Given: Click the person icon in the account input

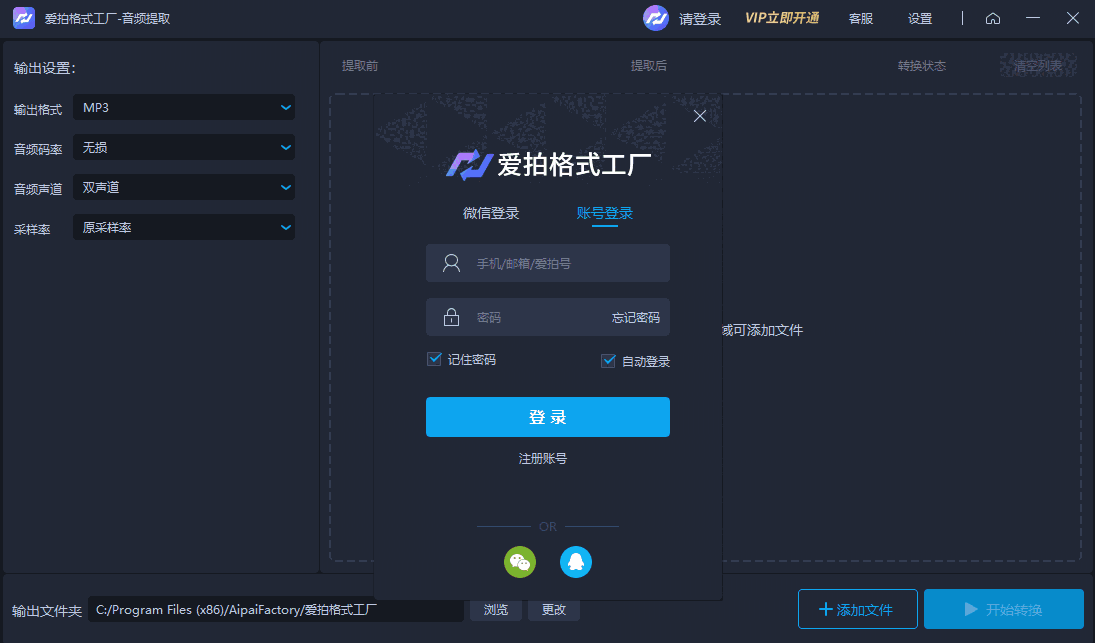Looking at the screenshot, I should point(451,263).
